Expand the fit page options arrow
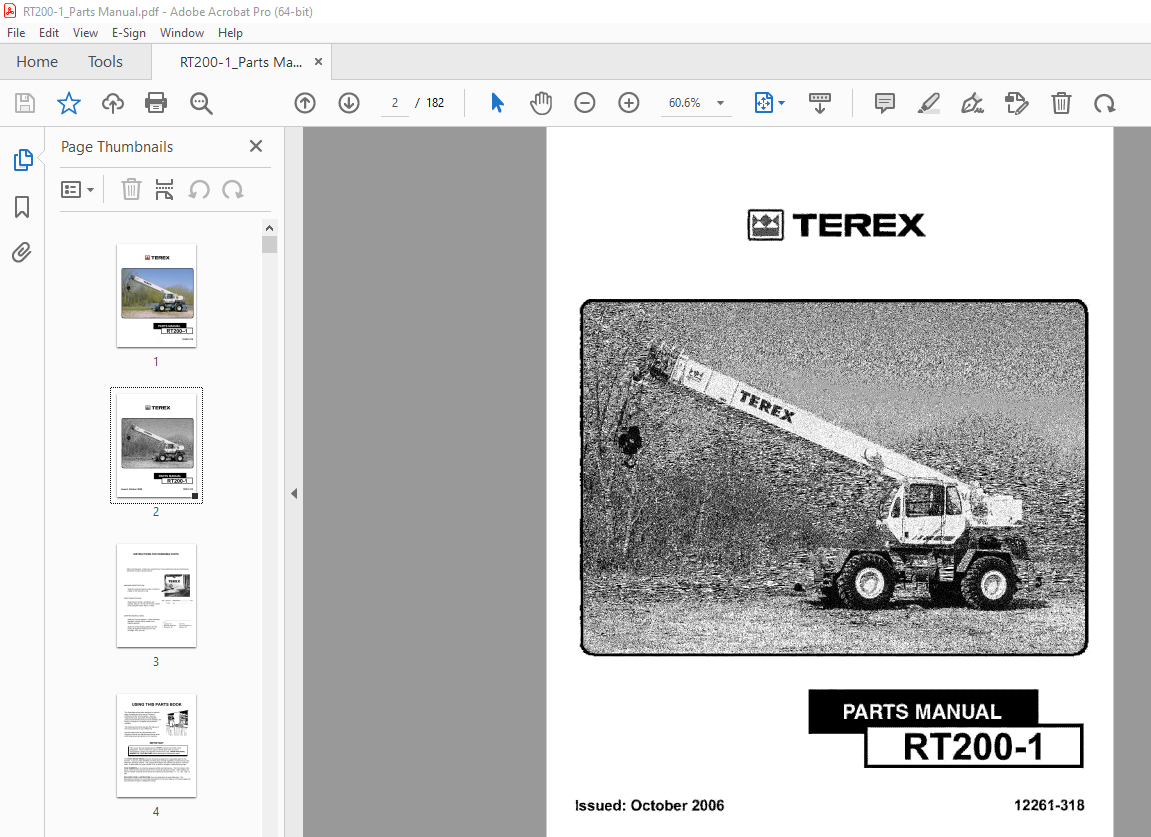 781,103
